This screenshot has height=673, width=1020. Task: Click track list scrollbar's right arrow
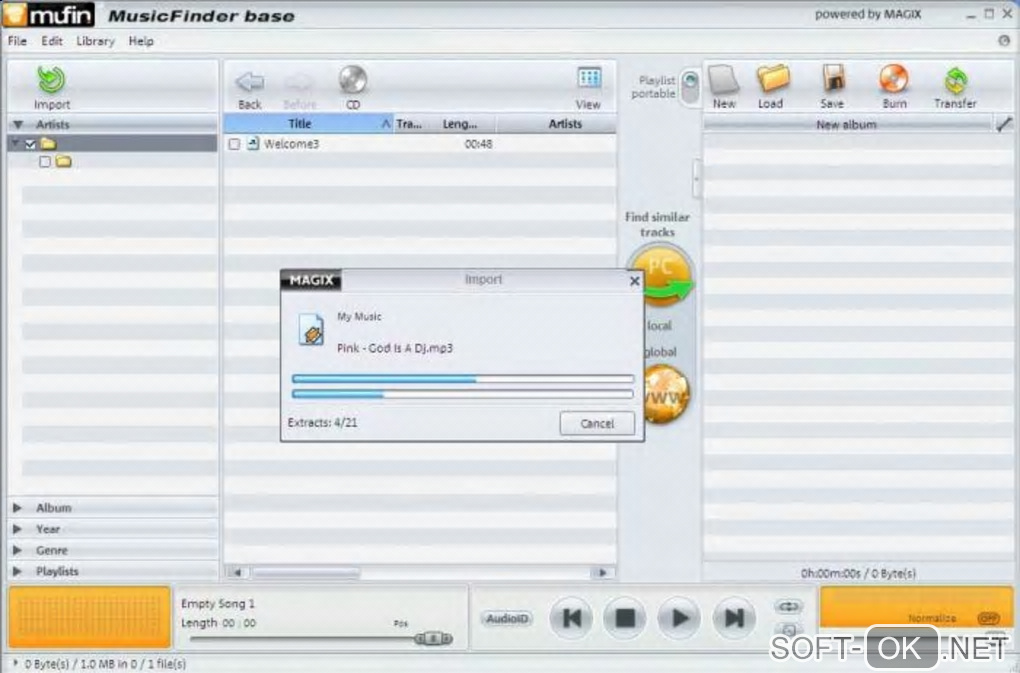pos(602,573)
